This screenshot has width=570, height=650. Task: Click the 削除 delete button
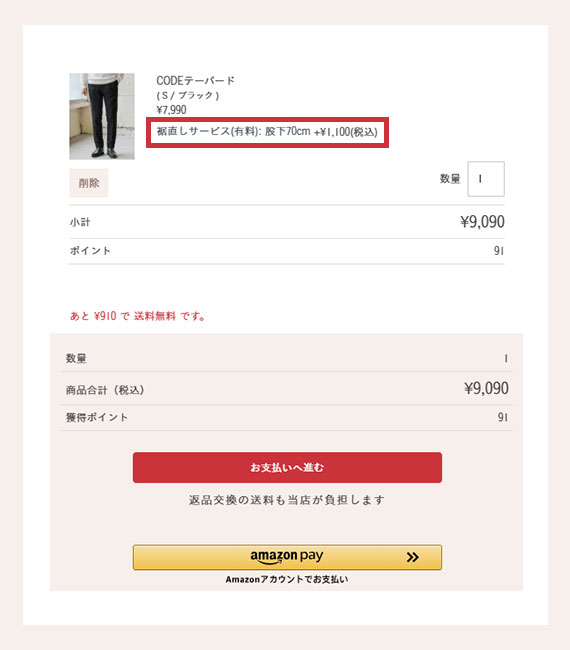89,183
